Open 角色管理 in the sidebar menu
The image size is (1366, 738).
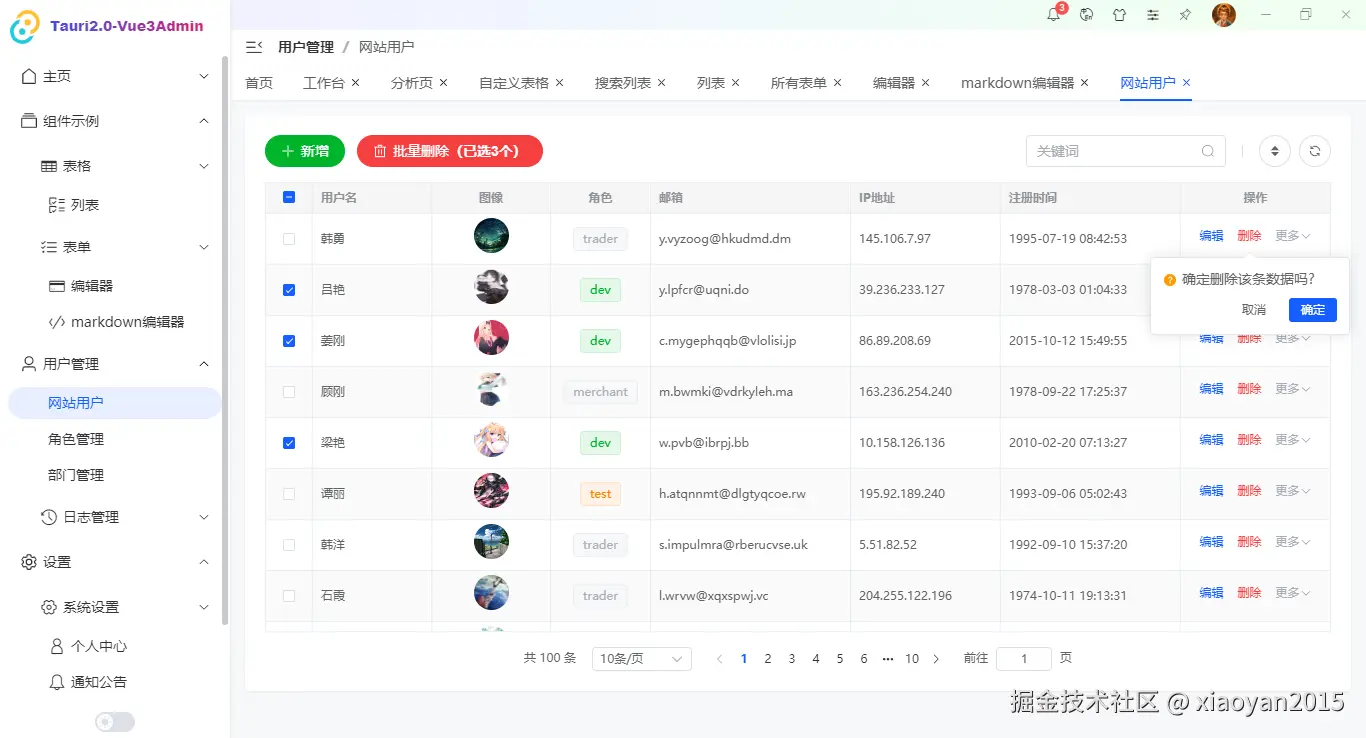coord(110,438)
